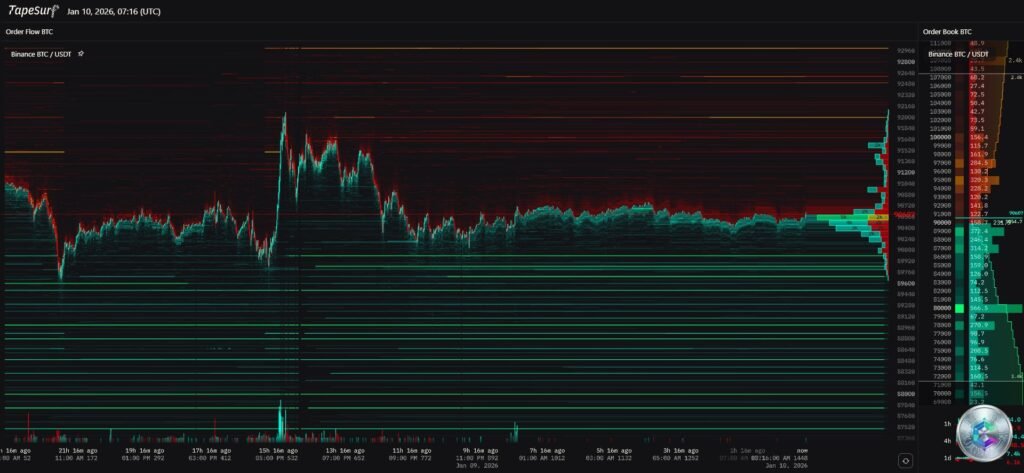Click the Binance BTC / USDT chart label

43,53
